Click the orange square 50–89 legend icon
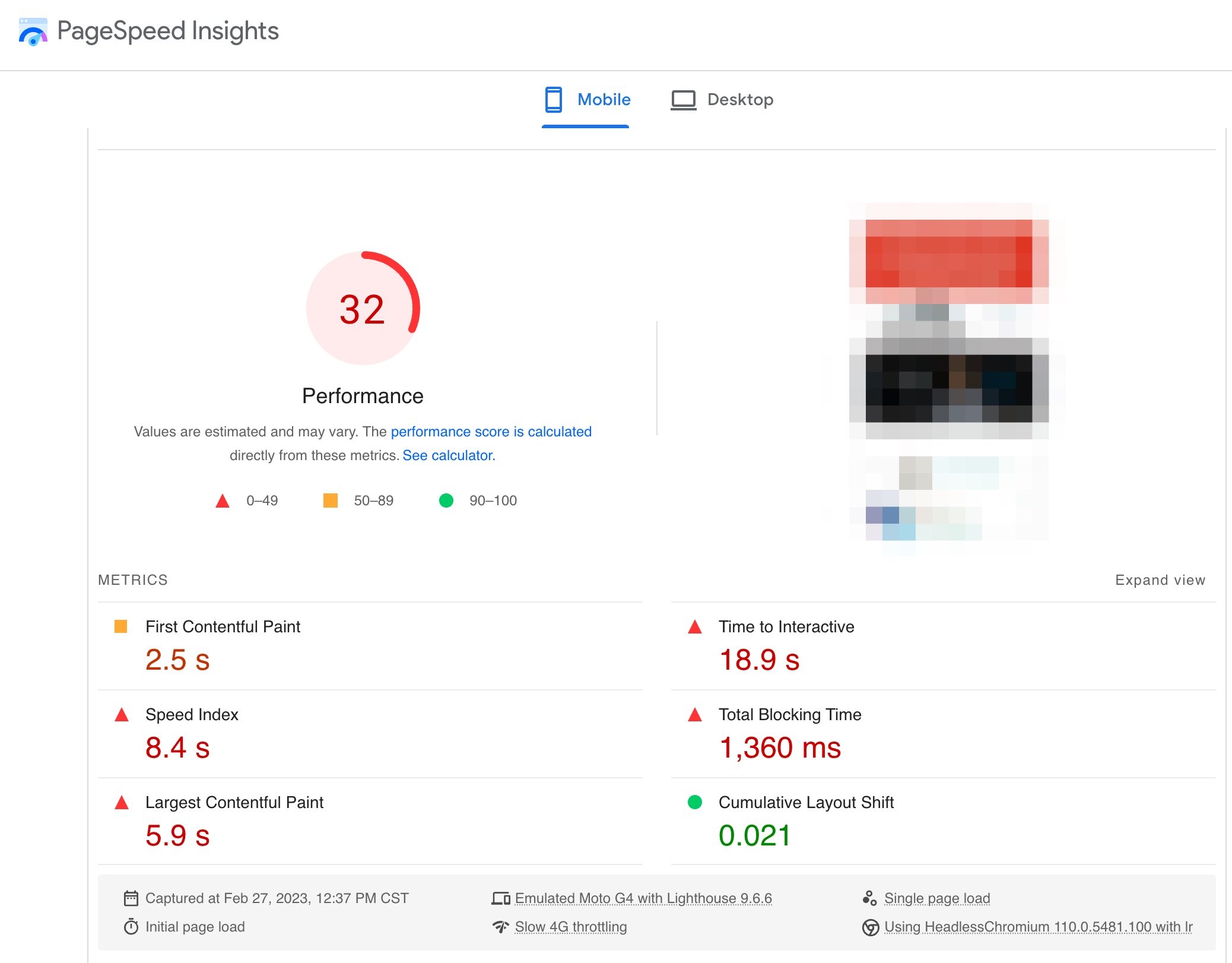Viewport: 1232px width, 963px height. tap(331, 500)
